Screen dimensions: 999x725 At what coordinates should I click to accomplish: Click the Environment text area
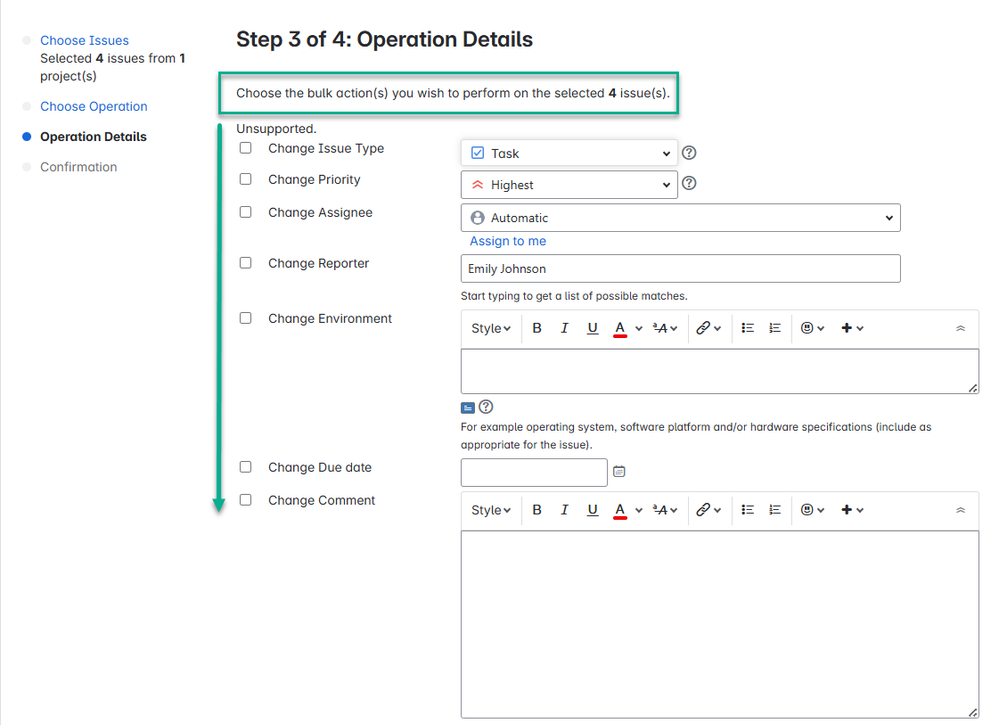[x=720, y=371]
